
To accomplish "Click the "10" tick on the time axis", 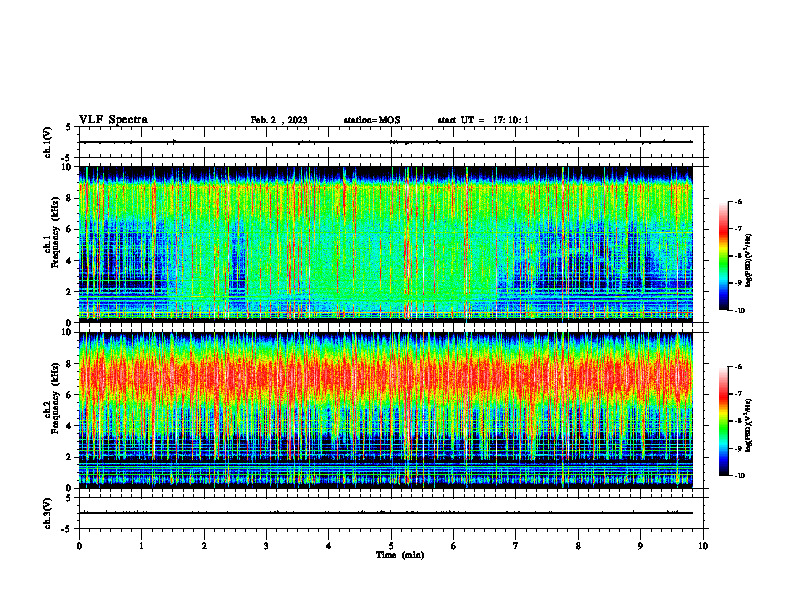I will click(703, 546).
